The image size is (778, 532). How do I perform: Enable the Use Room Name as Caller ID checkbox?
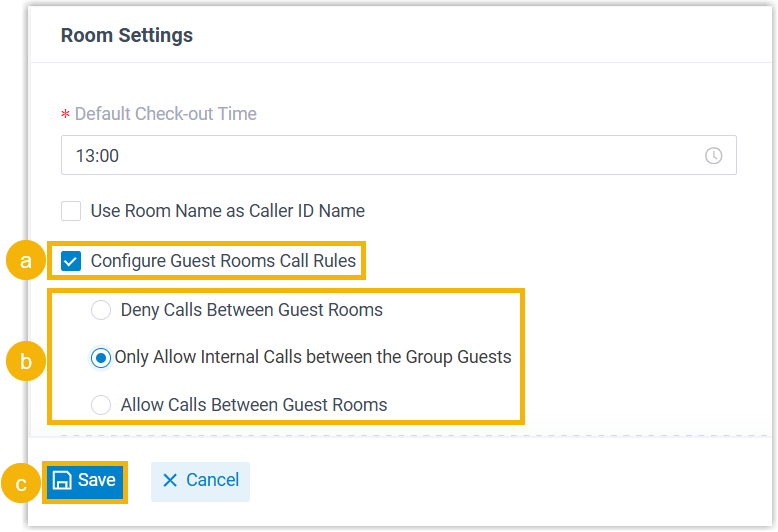click(71, 211)
